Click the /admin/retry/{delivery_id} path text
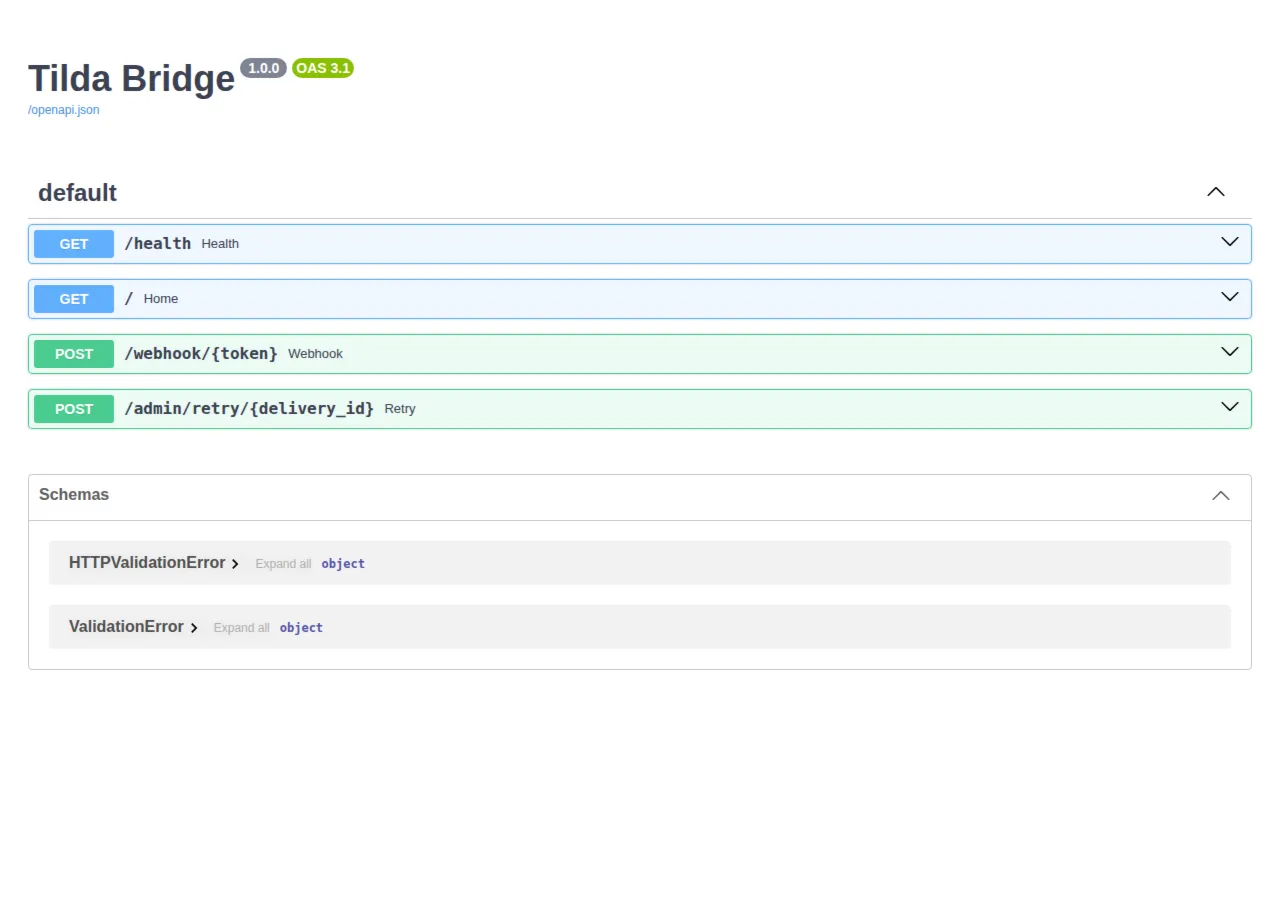The width and height of the screenshot is (1280, 900). click(249, 409)
